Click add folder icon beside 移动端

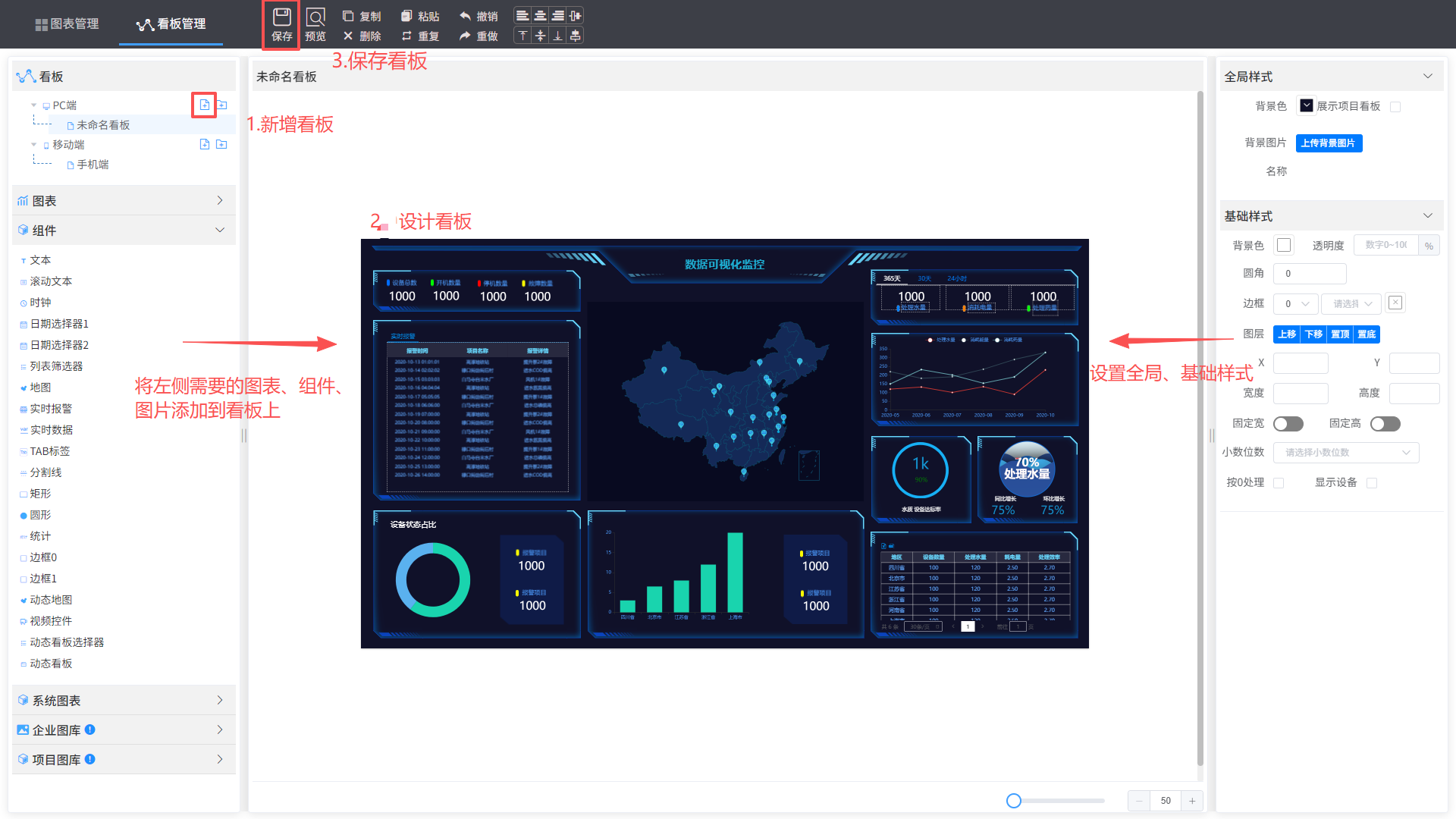[221, 144]
